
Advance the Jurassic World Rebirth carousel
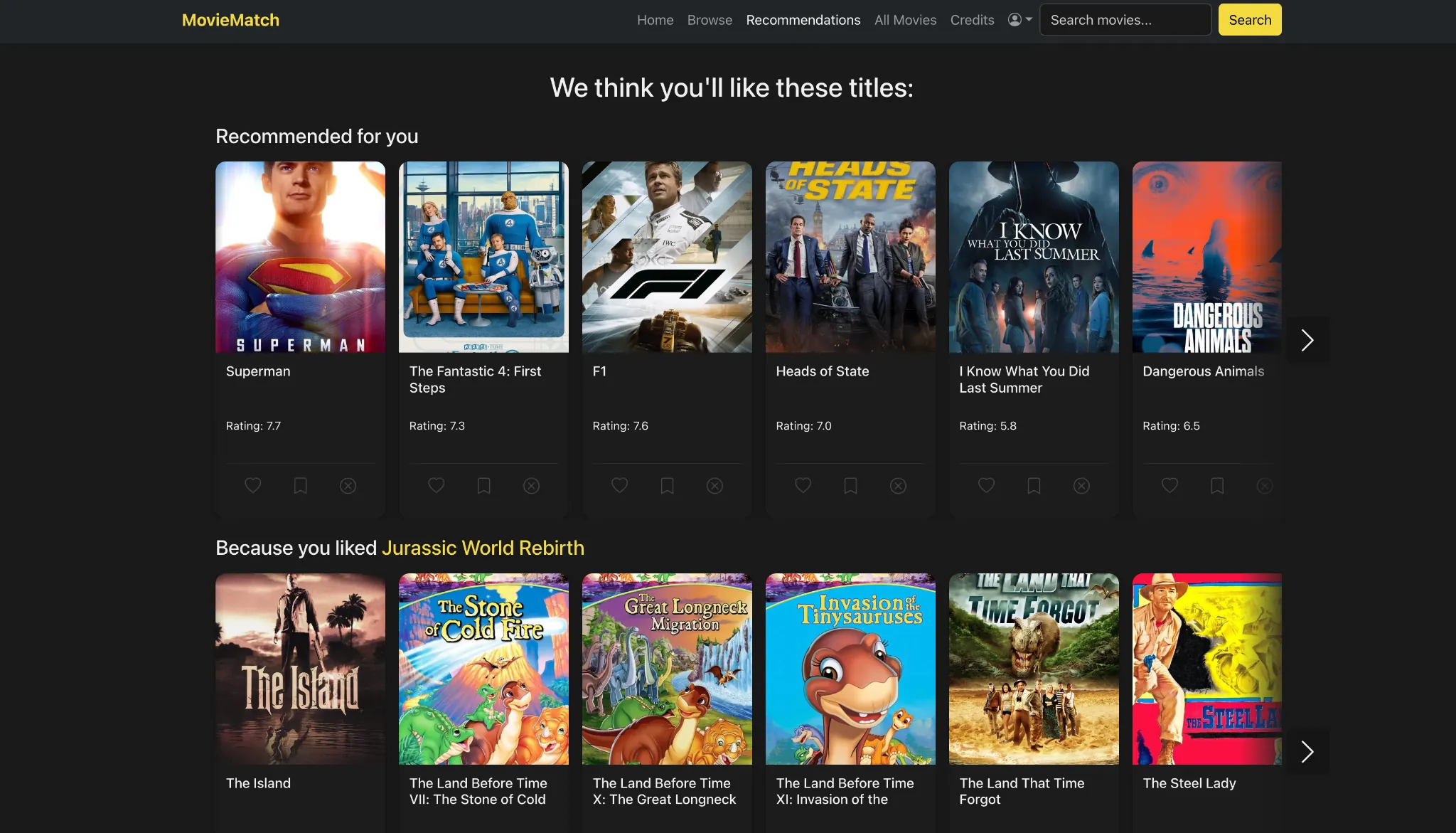(1307, 751)
